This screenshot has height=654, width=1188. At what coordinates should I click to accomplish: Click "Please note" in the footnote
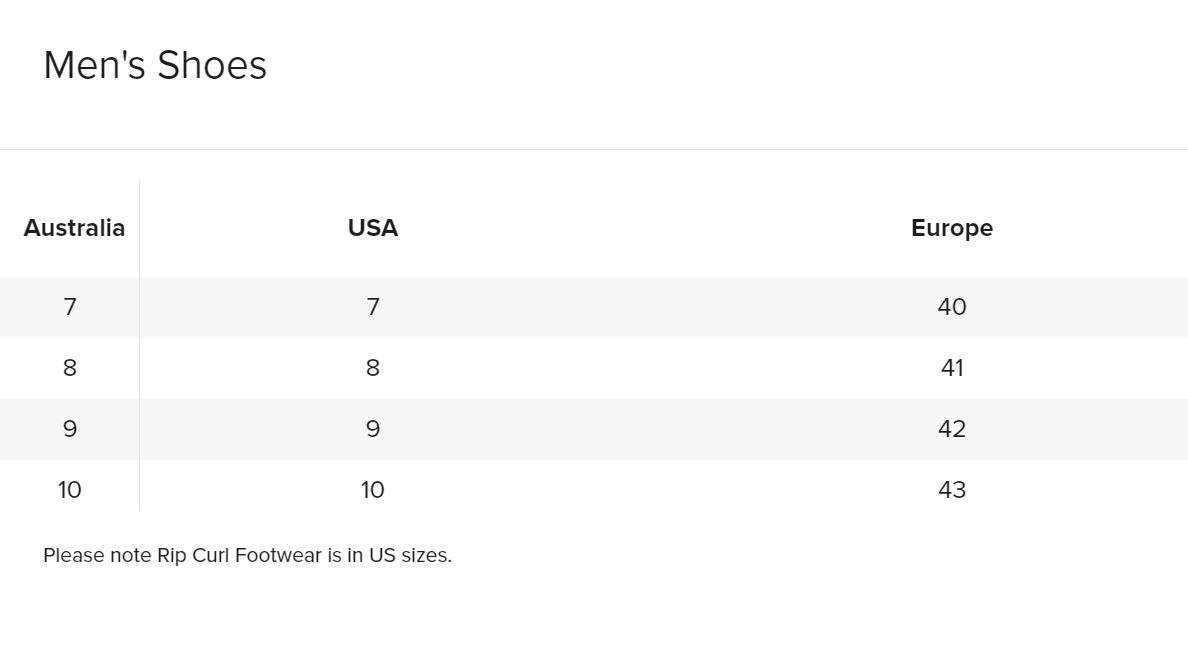97,556
